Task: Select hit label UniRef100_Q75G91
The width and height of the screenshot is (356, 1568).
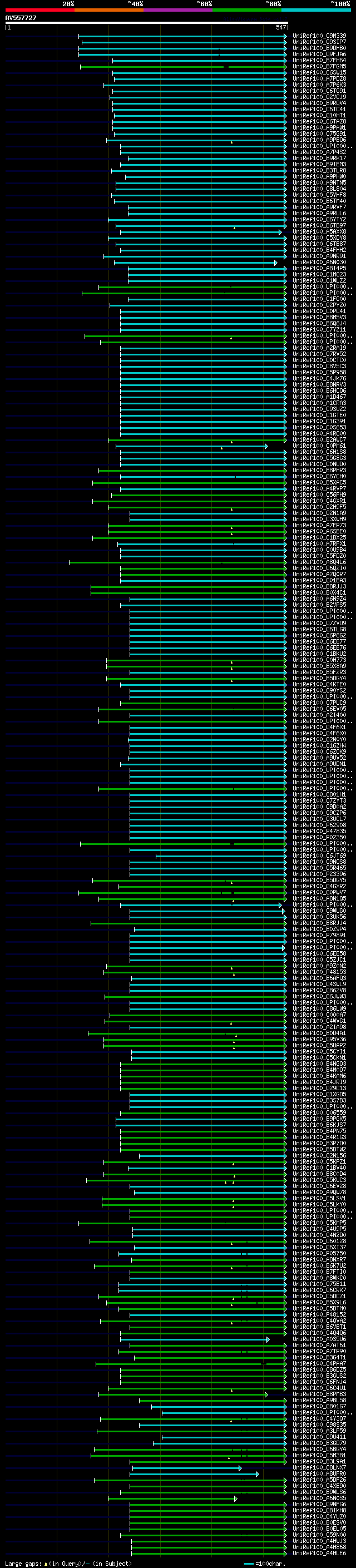Action: point(319,134)
